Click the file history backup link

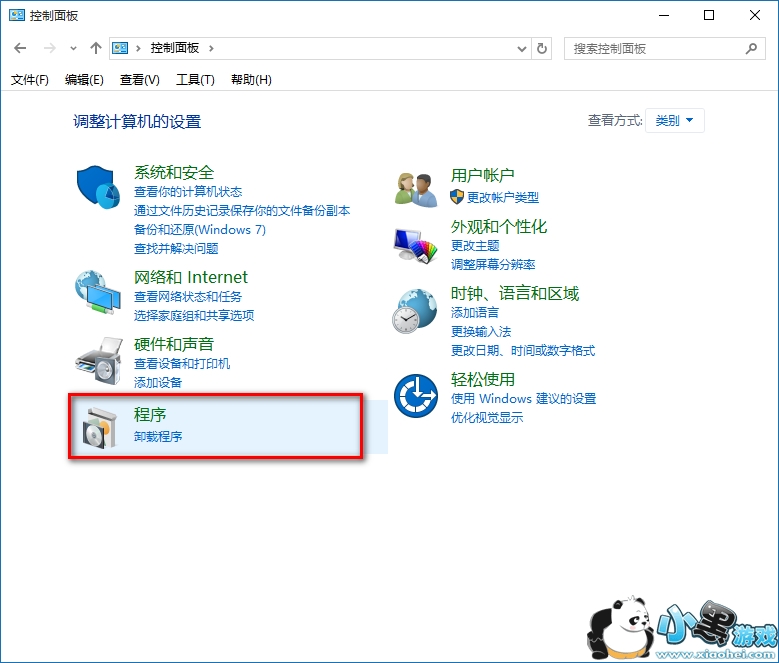[242, 211]
